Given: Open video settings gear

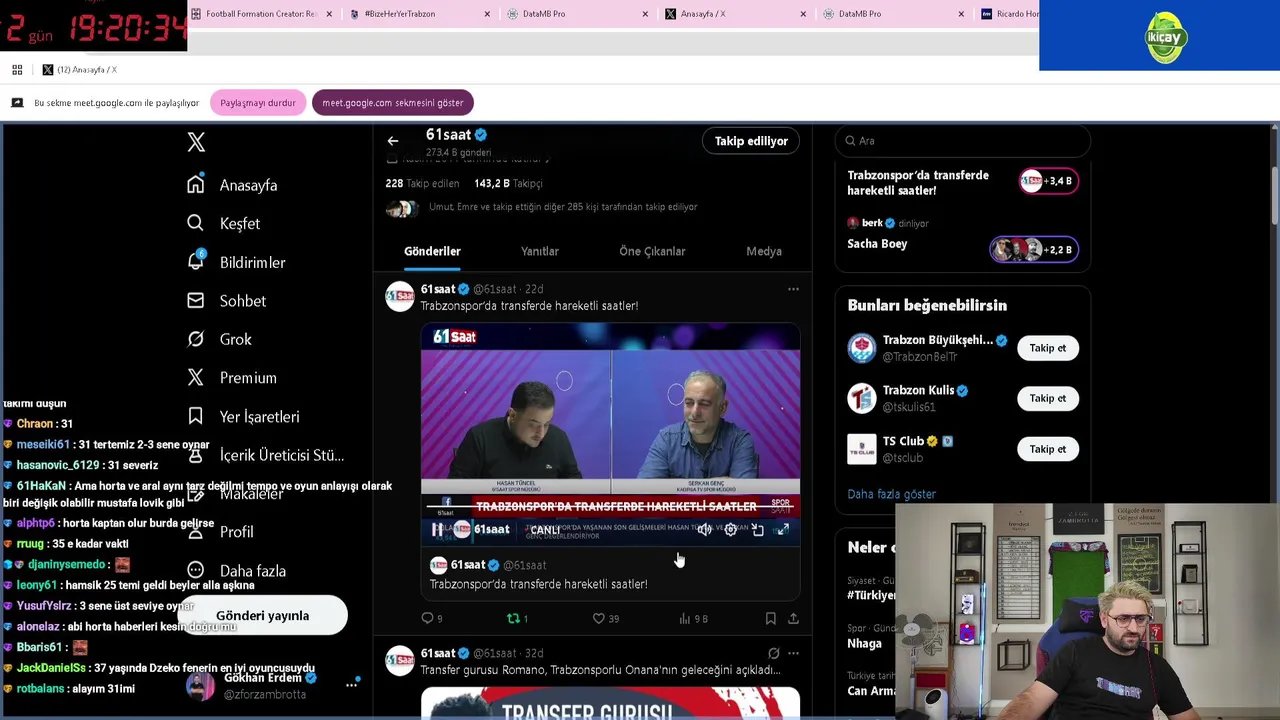Looking at the screenshot, I should [731, 530].
